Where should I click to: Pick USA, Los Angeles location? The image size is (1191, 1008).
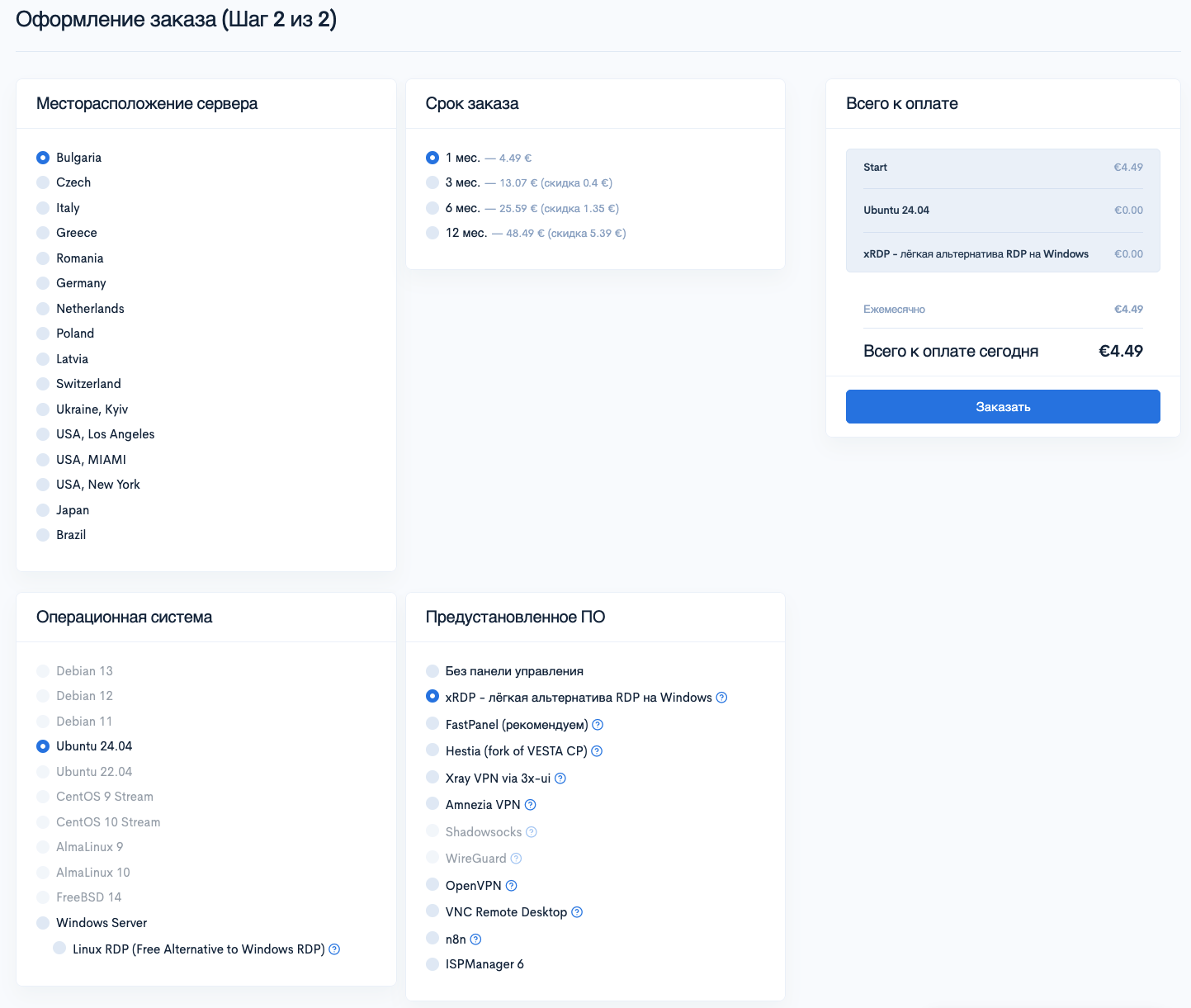(43, 434)
